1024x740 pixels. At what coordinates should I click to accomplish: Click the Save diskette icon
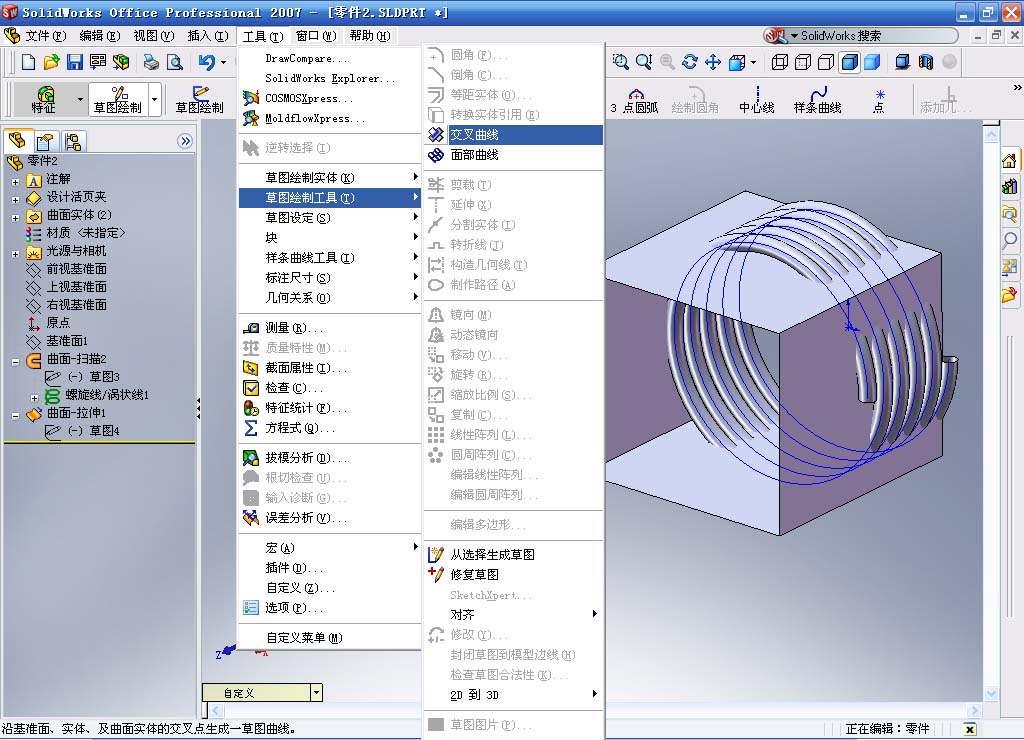click(74, 63)
